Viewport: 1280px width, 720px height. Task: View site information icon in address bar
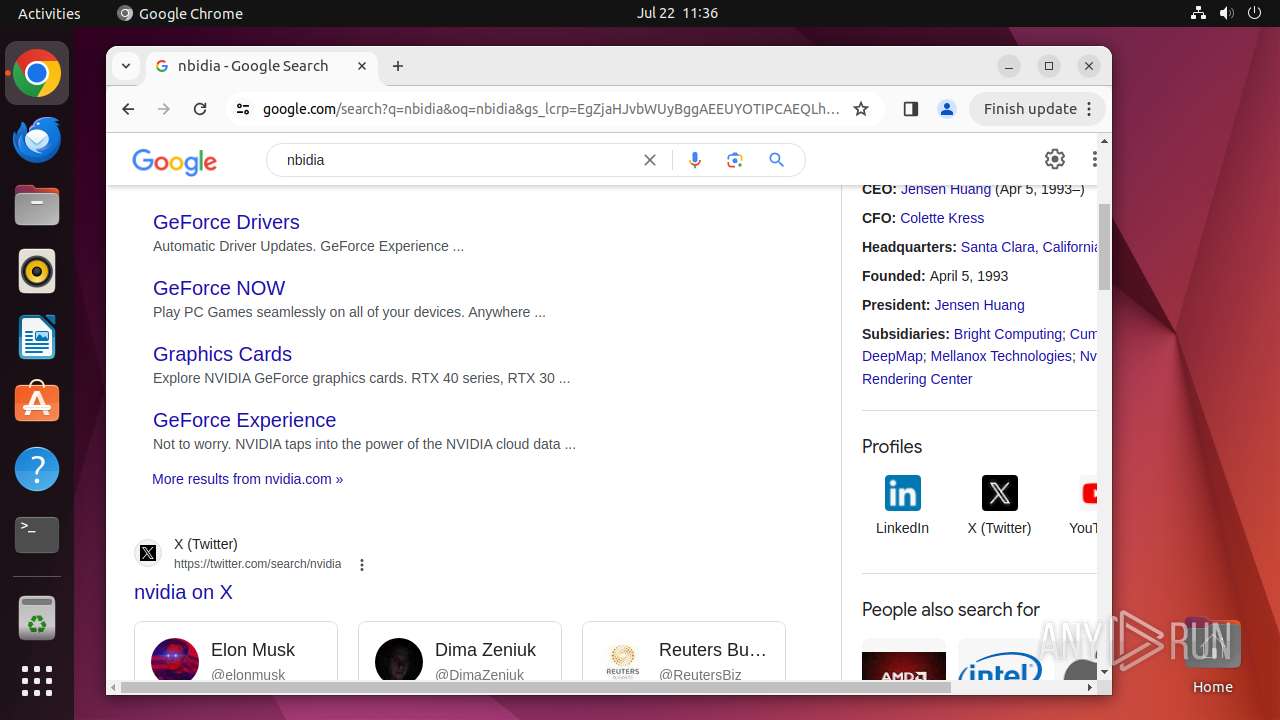pyautogui.click(x=243, y=109)
